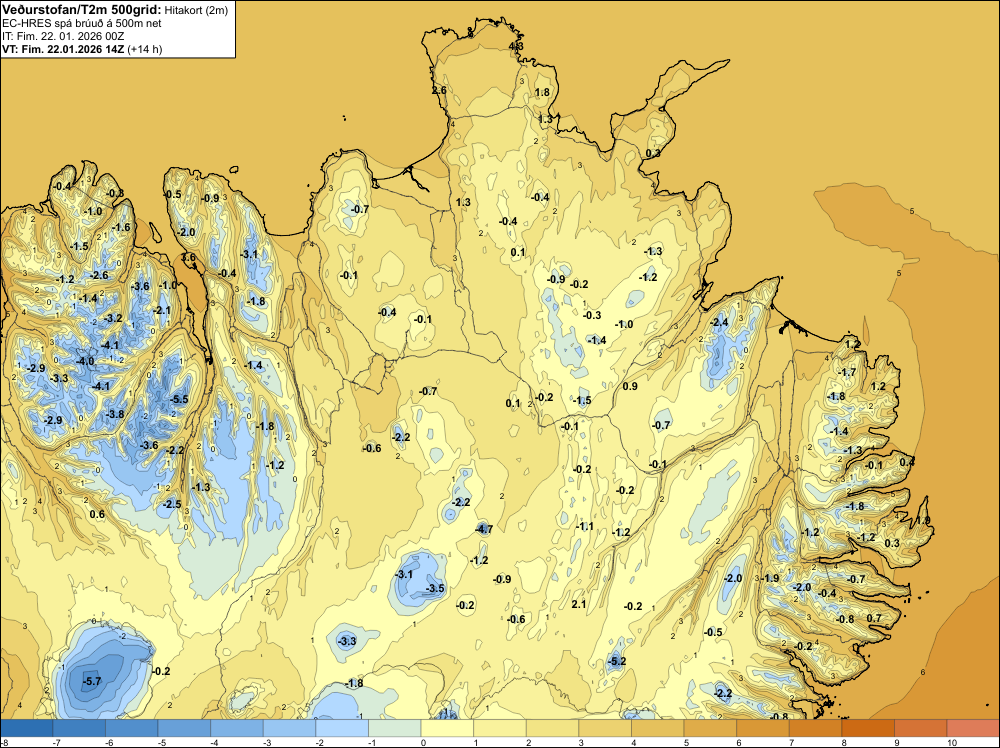Click the -1.7 temperature value
1000x748 pixels.
[847, 372]
